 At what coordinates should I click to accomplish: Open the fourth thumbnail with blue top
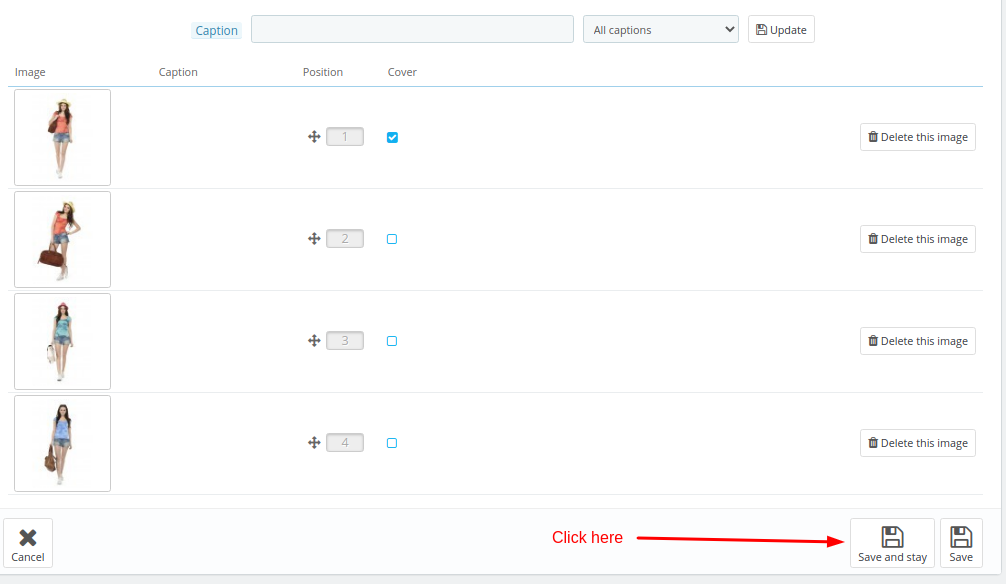62,443
